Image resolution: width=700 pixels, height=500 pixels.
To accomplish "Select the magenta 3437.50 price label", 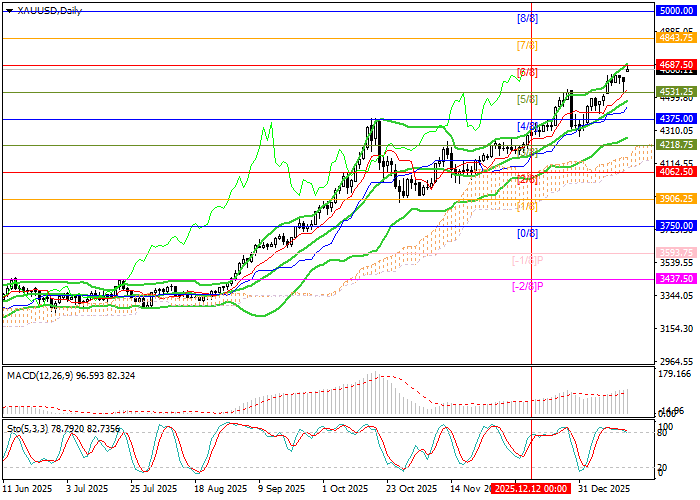I will tap(674, 280).
